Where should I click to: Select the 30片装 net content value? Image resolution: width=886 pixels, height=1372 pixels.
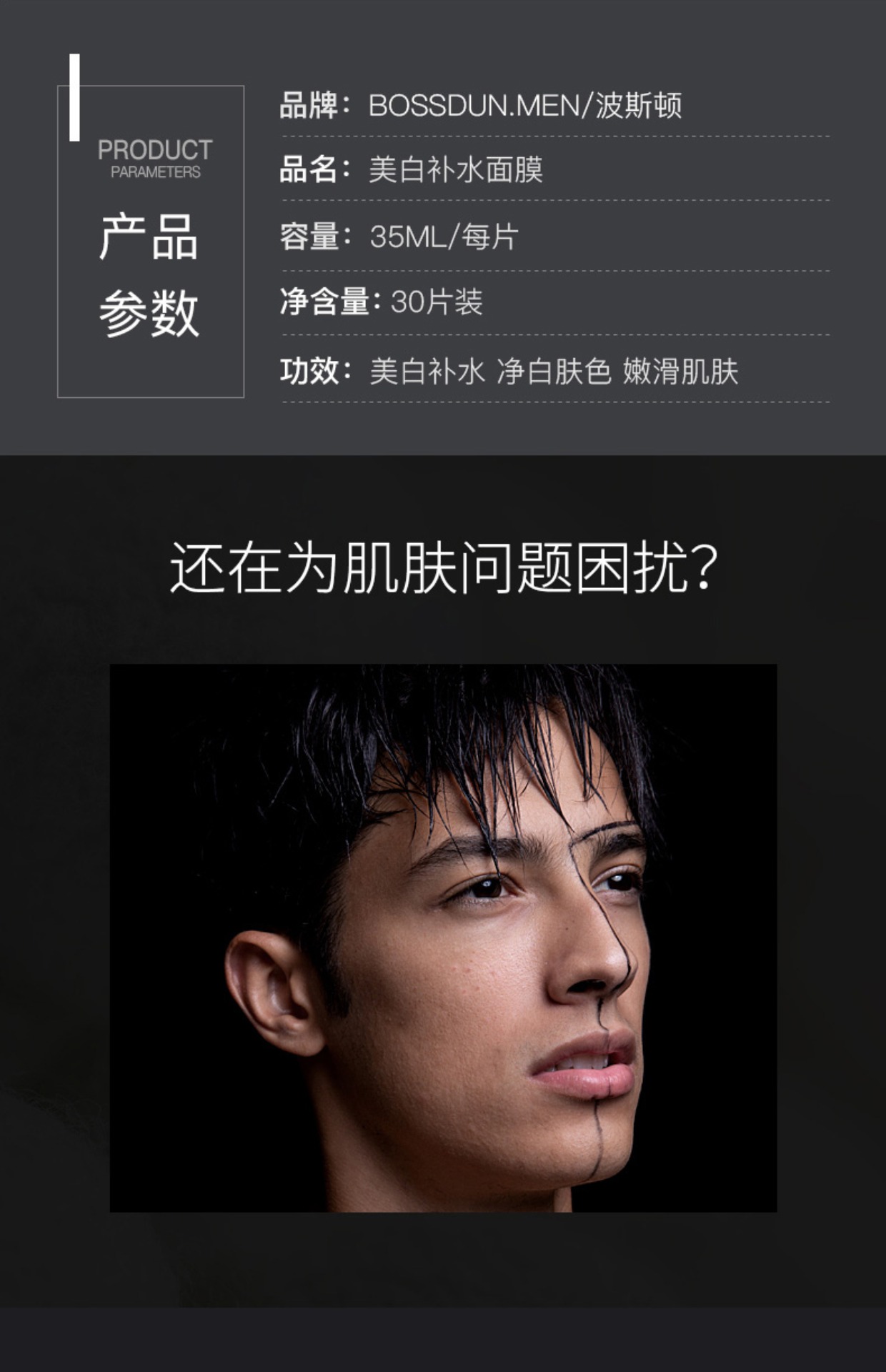[437, 302]
